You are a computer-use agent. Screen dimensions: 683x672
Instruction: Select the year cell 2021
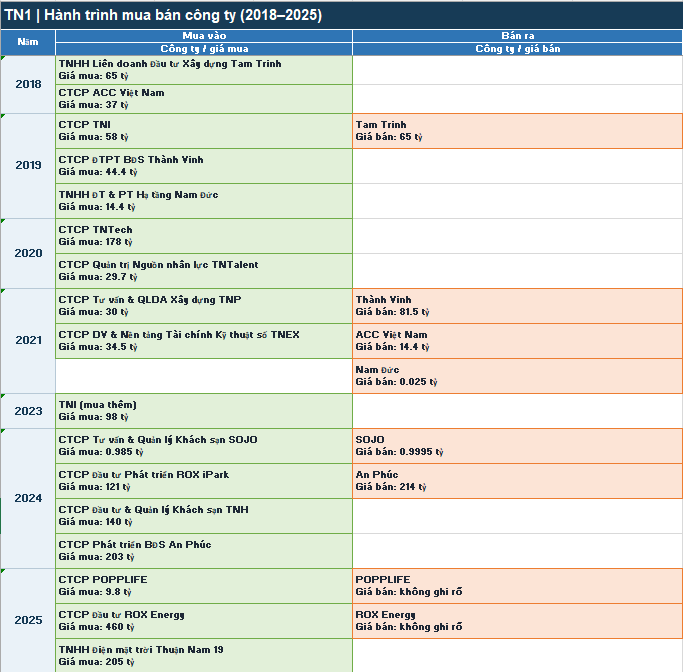point(28,341)
